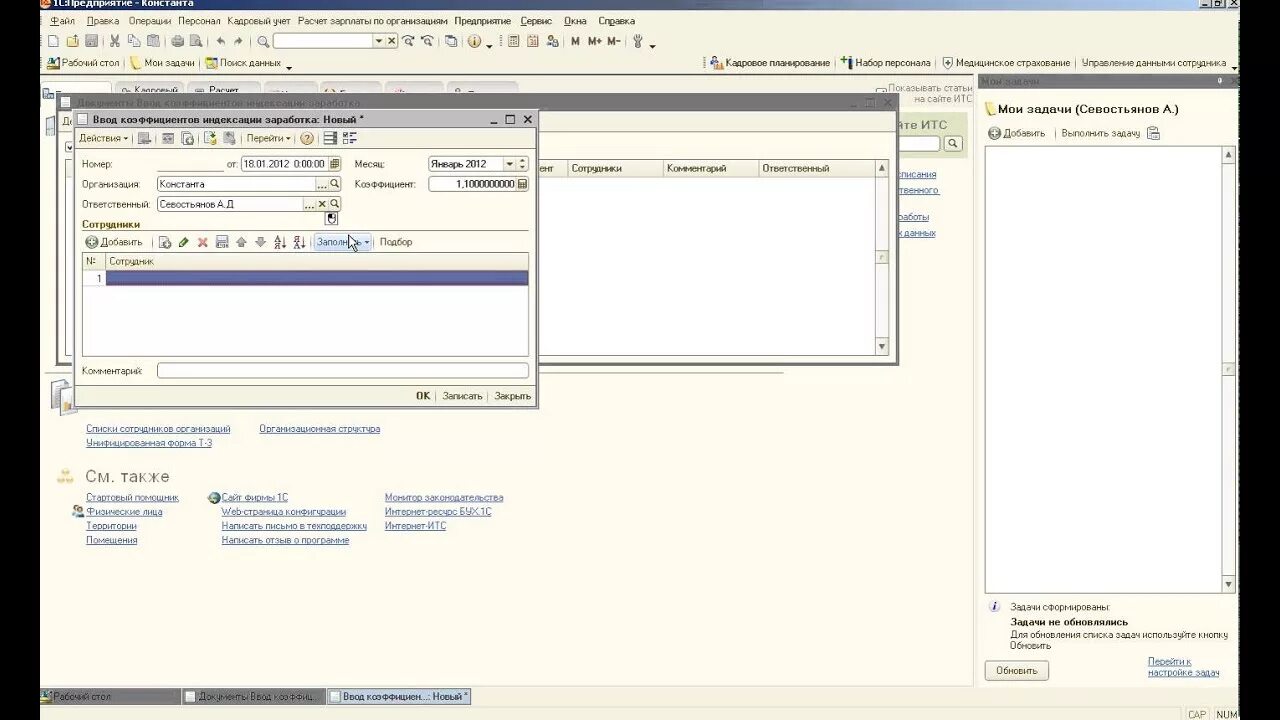
Task: Open the Действия dropdown in dialog
Action: 104,138
